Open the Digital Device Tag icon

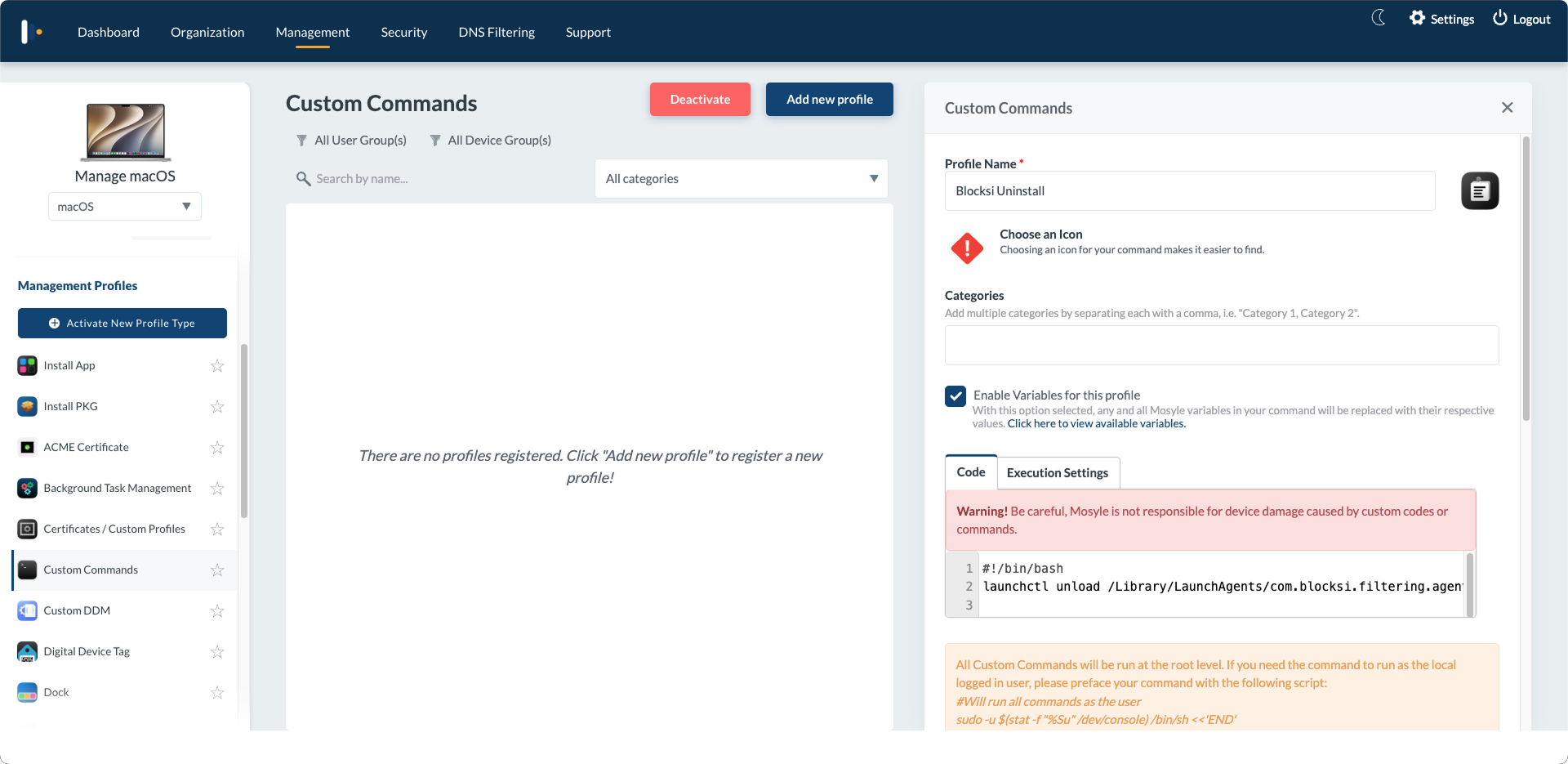pyautogui.click(x=27, y=651)
